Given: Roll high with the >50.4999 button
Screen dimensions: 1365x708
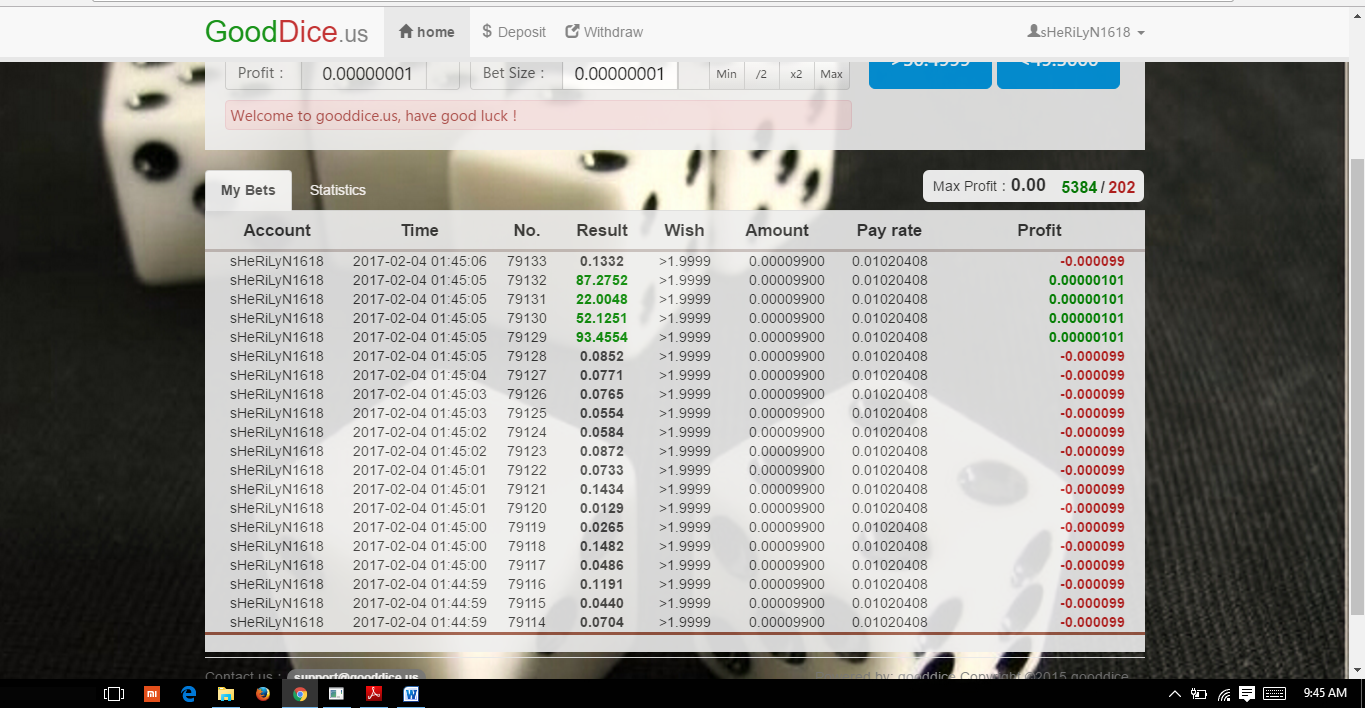Looking at the screenshot, I should tap(930, 74).
